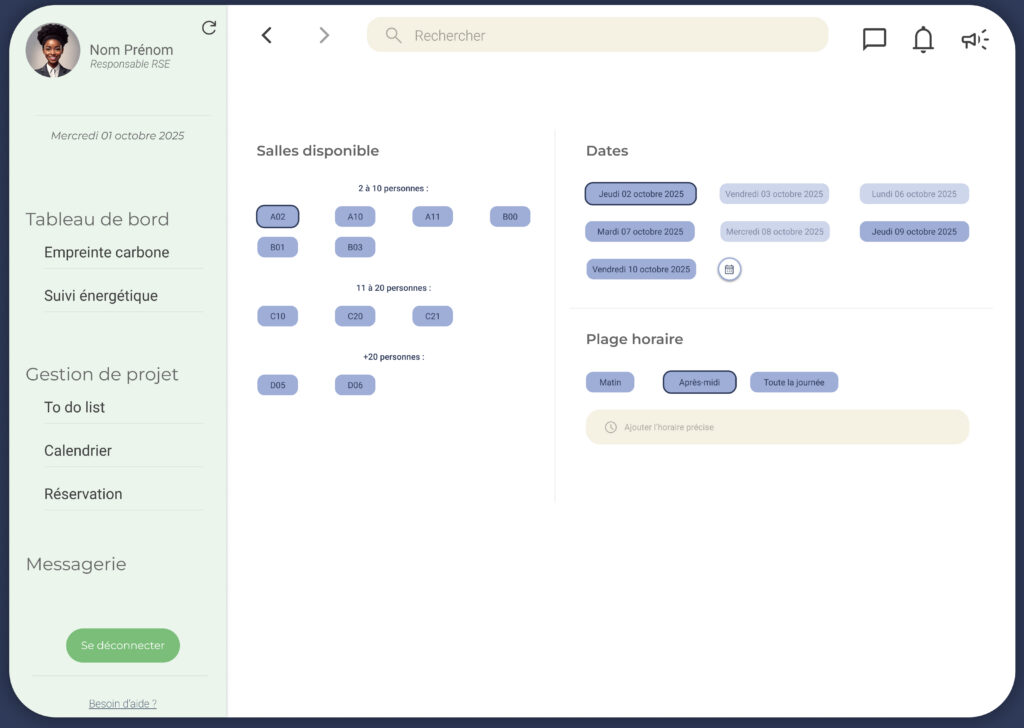Screen dimensions: 1024x728
Task: Select room A10
Action: [x=355, y=217]
